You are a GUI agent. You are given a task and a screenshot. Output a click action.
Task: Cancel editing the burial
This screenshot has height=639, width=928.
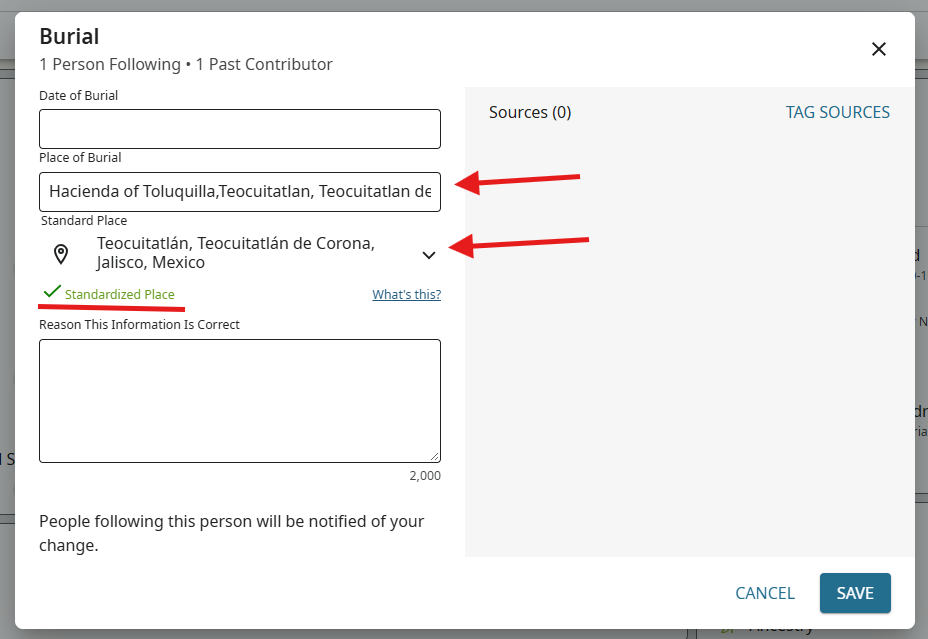[765, 593]
